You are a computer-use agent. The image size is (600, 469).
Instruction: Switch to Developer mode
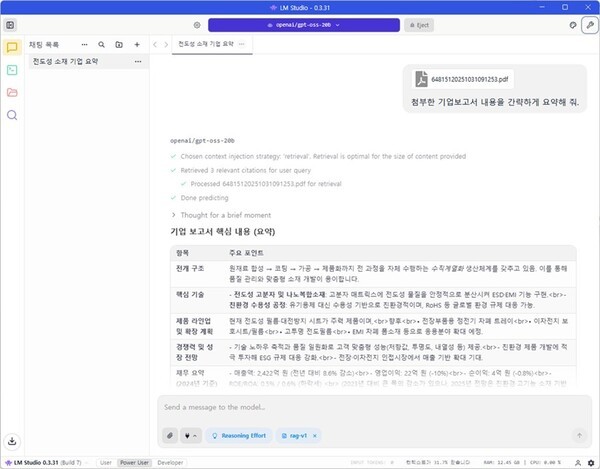click(170, 463)
